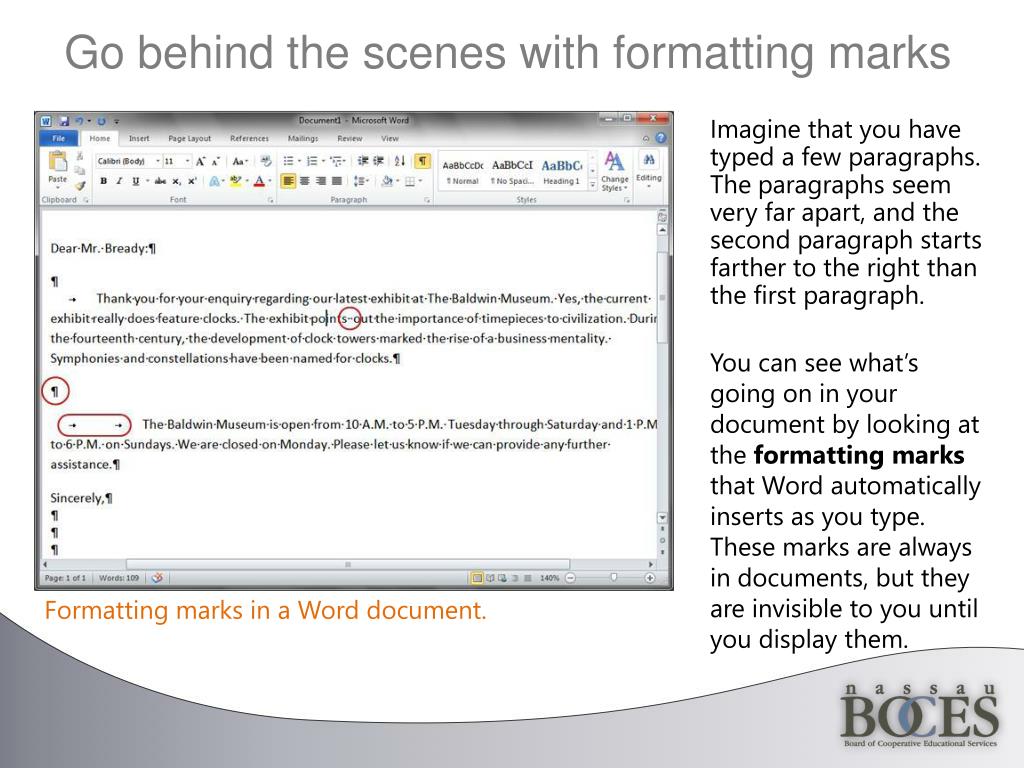
Task: Click the Paste clipboard icon
Action: coord(57,161)
